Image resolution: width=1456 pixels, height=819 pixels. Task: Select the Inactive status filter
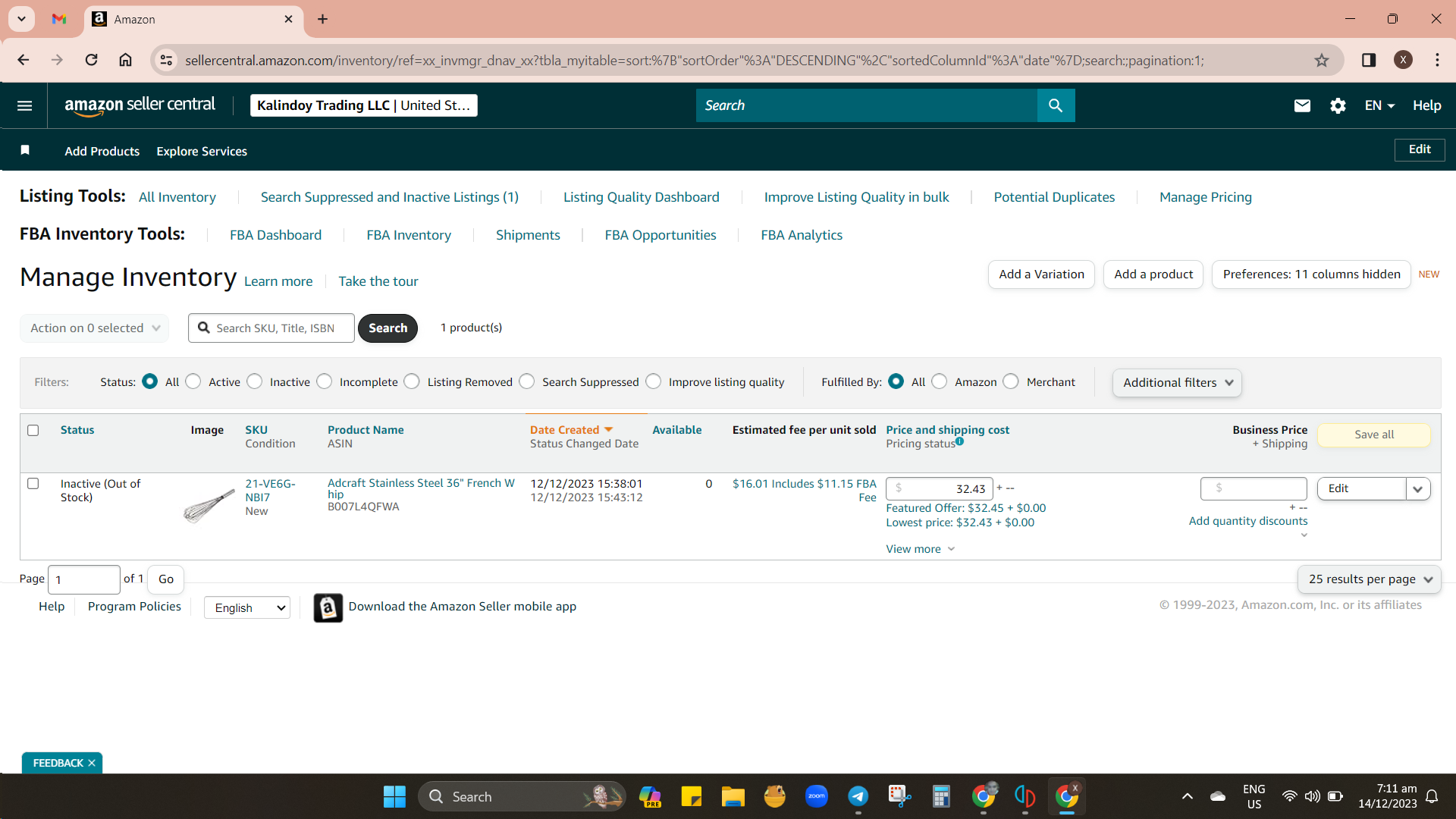tap(255, 381)
